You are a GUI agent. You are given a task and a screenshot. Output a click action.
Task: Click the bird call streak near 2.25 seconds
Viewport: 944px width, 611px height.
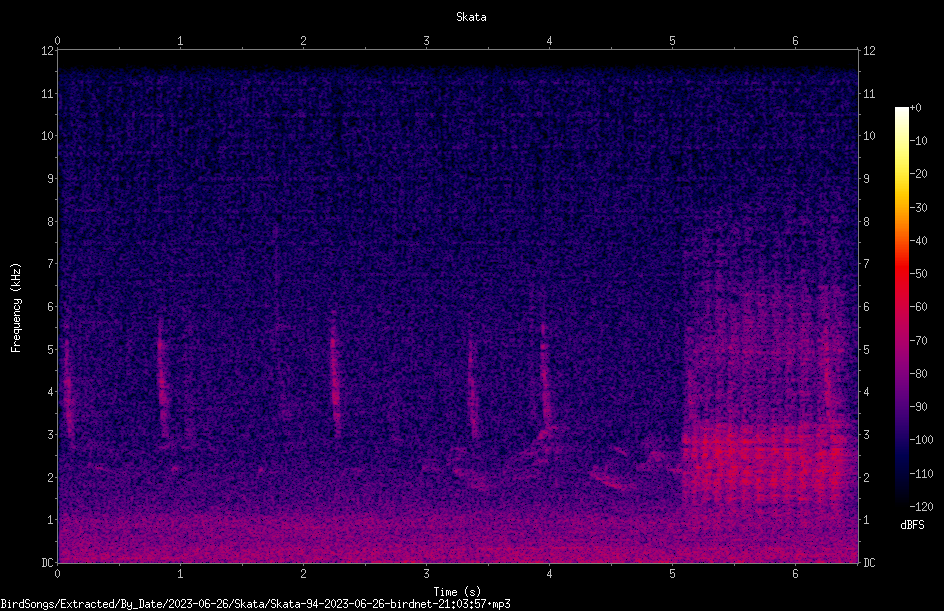pyautogui.click(x=335, y=373)
